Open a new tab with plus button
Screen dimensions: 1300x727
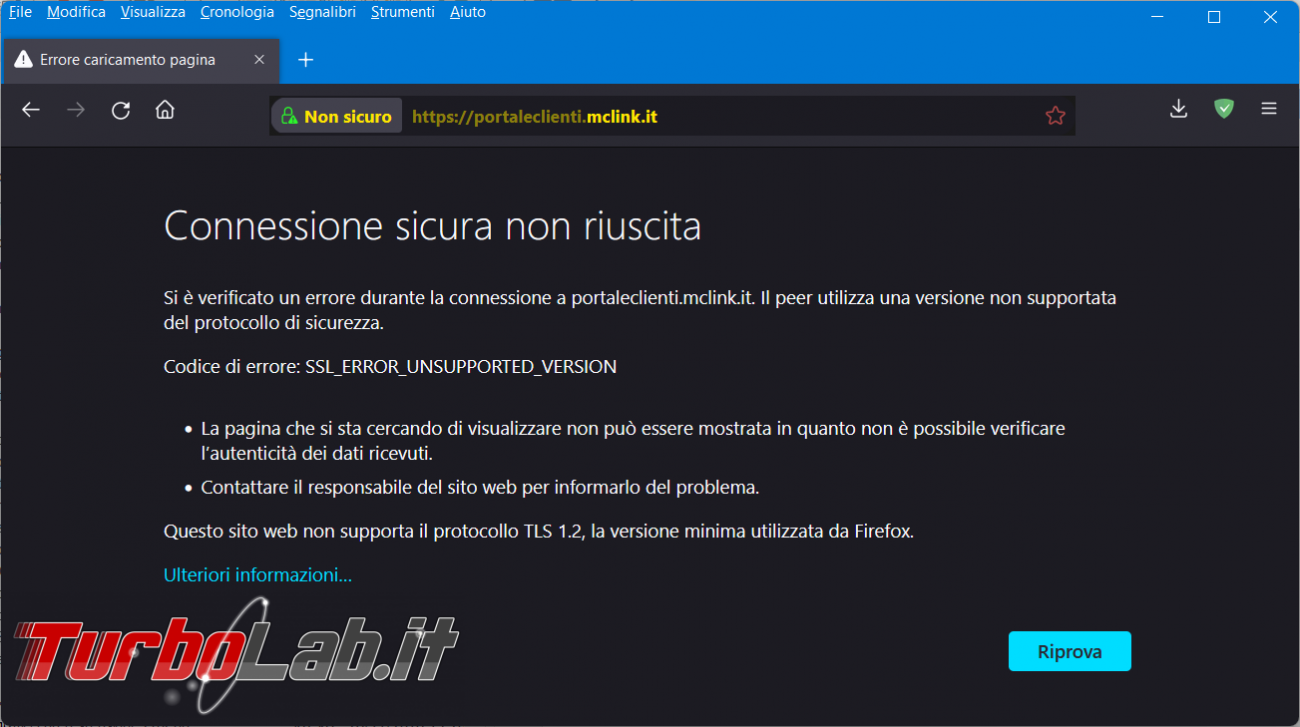click(x=306, y=60)
